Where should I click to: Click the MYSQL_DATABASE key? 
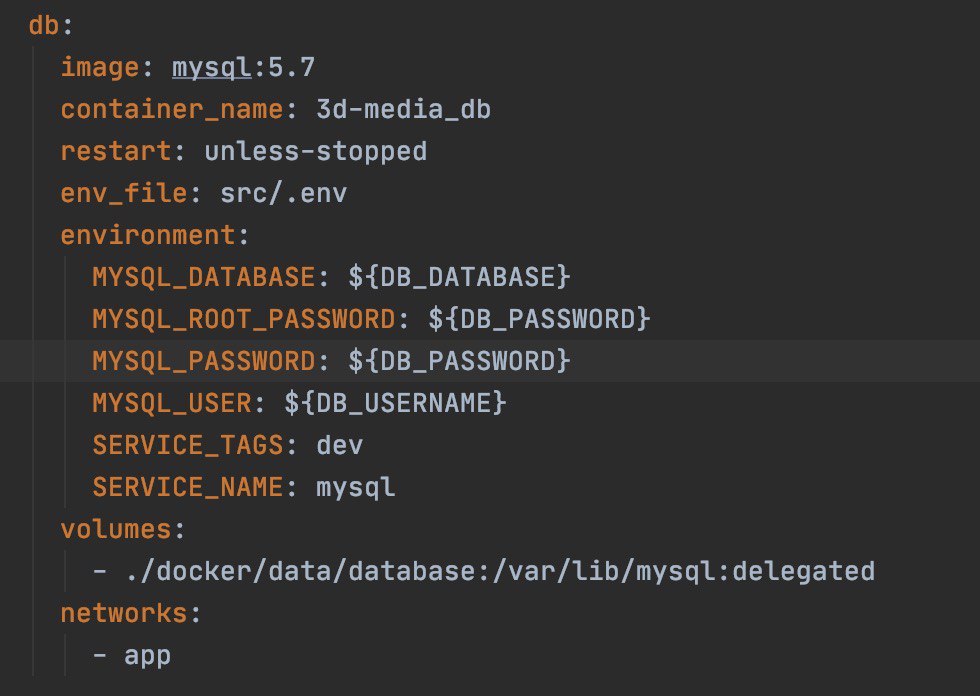click(204, 277)
